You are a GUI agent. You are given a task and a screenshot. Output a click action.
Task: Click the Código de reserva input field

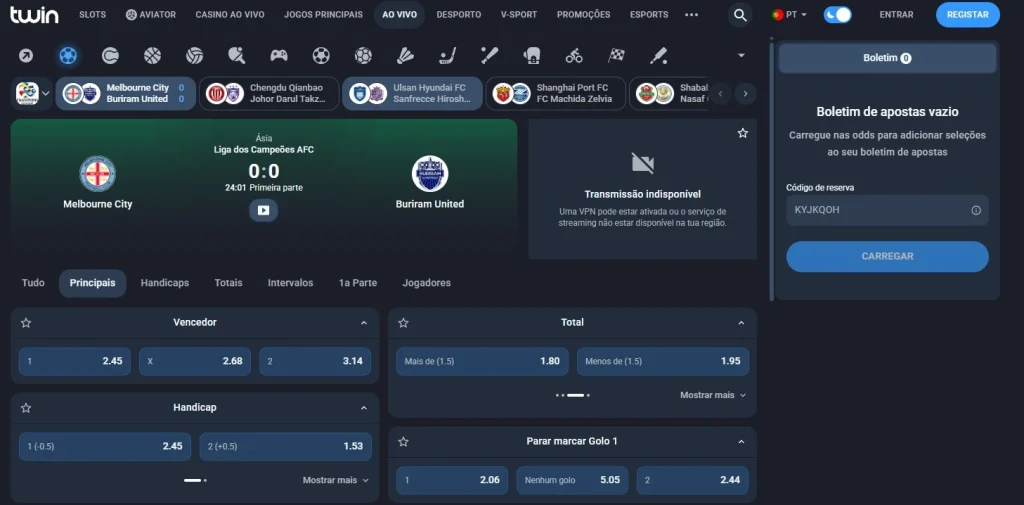pyautogui.click(x=888, y=210)
